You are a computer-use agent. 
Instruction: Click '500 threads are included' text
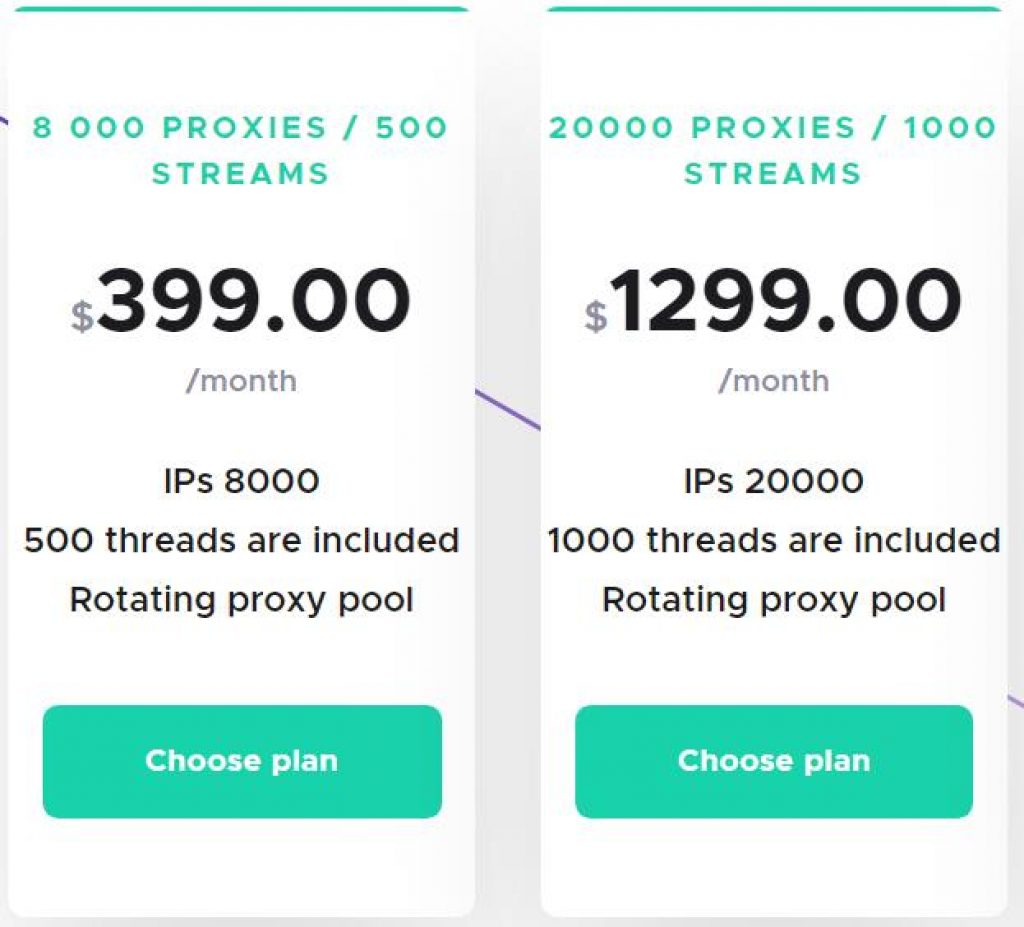click(242, 540)
